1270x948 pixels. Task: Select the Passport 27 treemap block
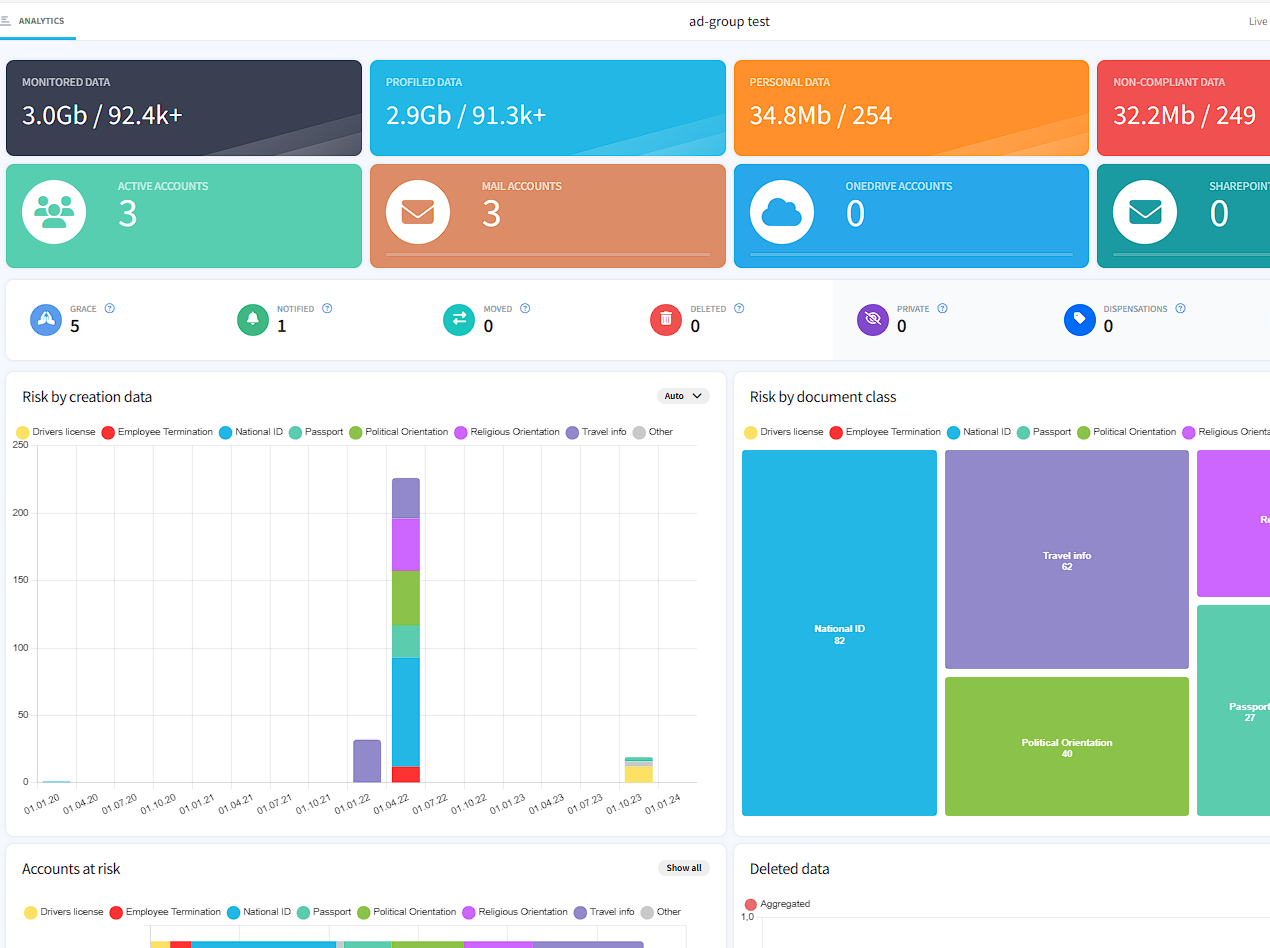(1233, 710)
